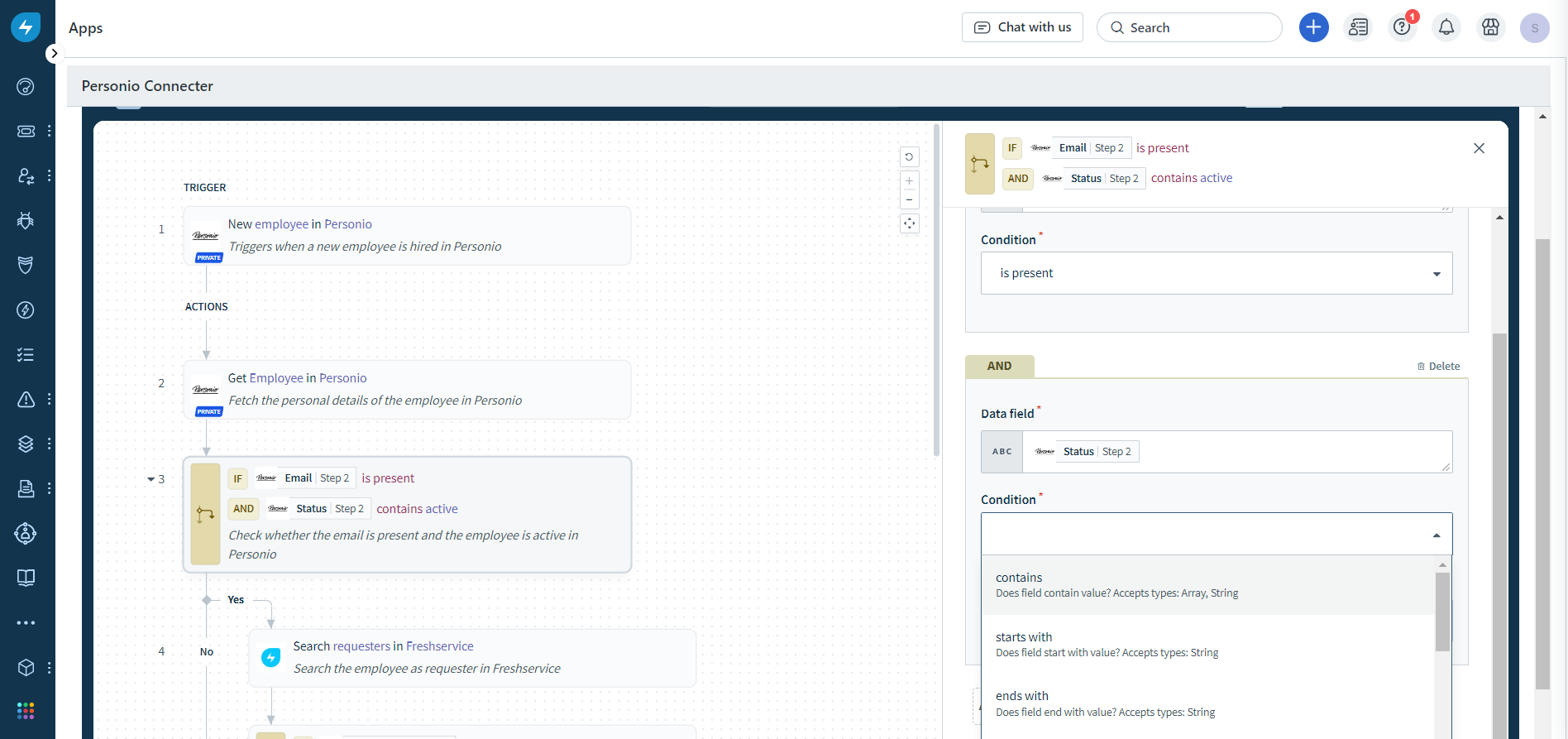The width and height of the screenshot is (1568, 739).
Task: Open the shield icon in sidebar
Action: point(26,265)
